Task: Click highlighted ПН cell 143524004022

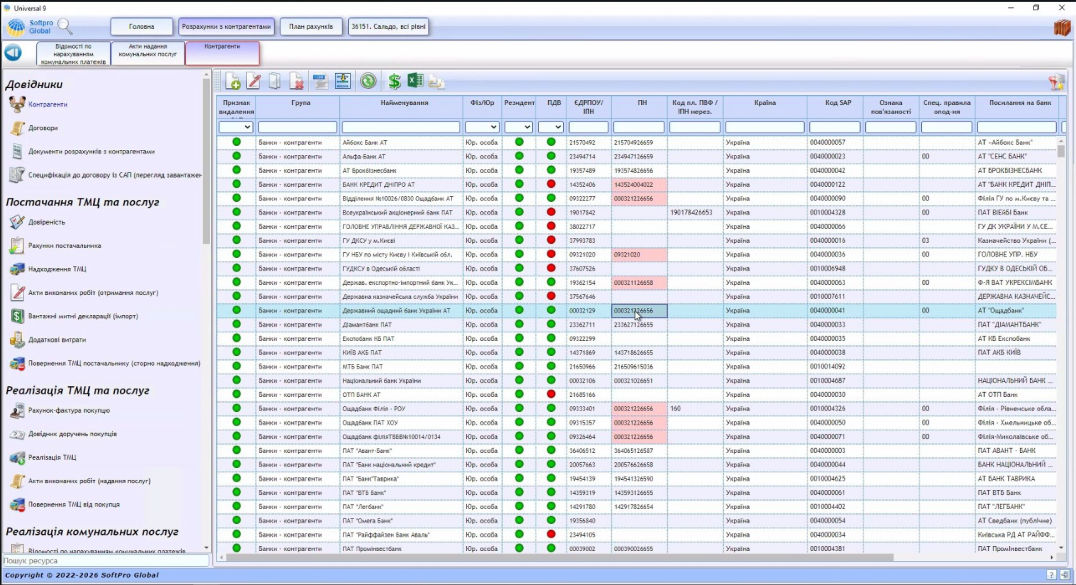Action: coord(639,185)
